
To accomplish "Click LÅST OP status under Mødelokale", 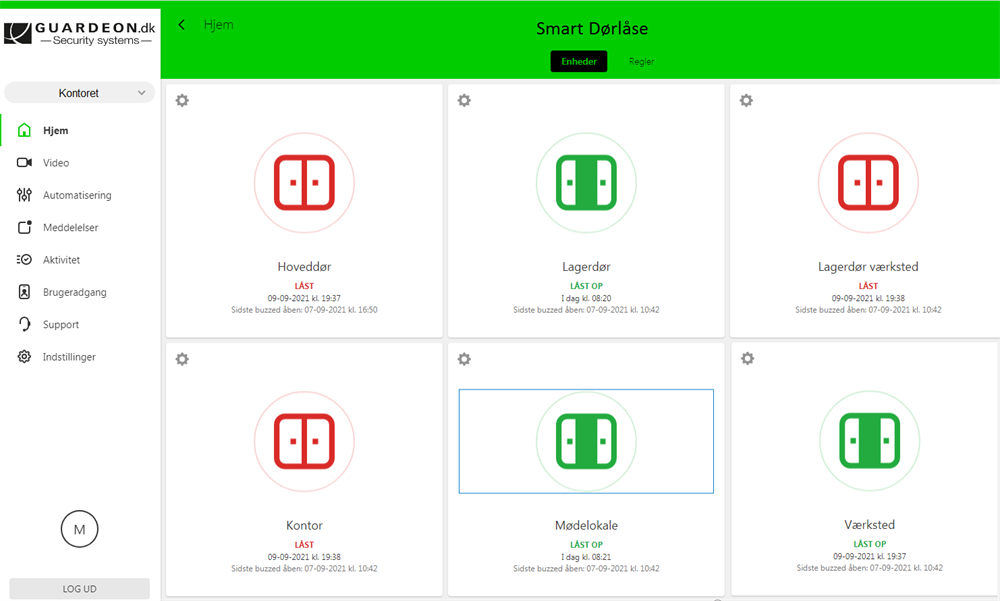I will pos(586,545).
